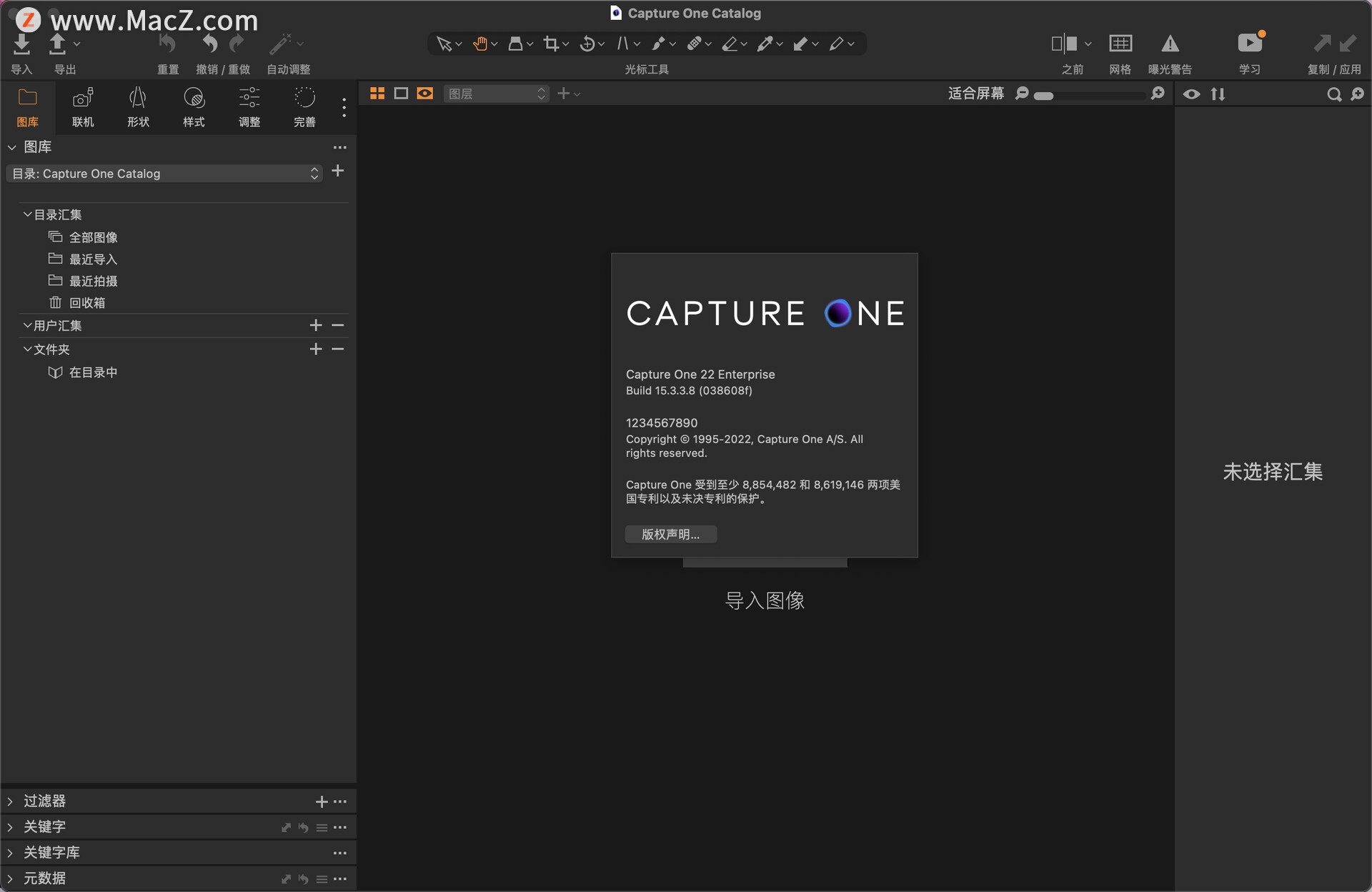Screen dimensions: 1372x892
Task: Click the viewer zoom slider
Action: tap(1090, 95)
